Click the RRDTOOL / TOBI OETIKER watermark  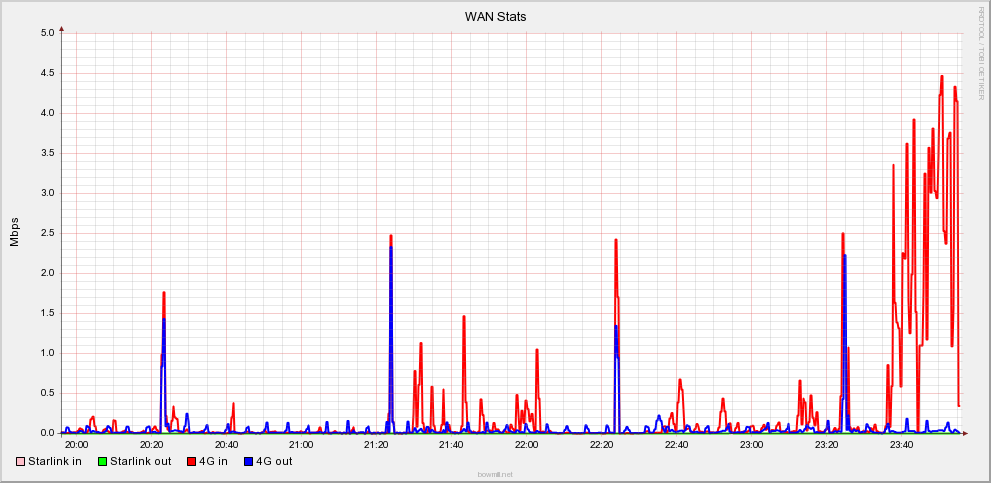[981, 53]
